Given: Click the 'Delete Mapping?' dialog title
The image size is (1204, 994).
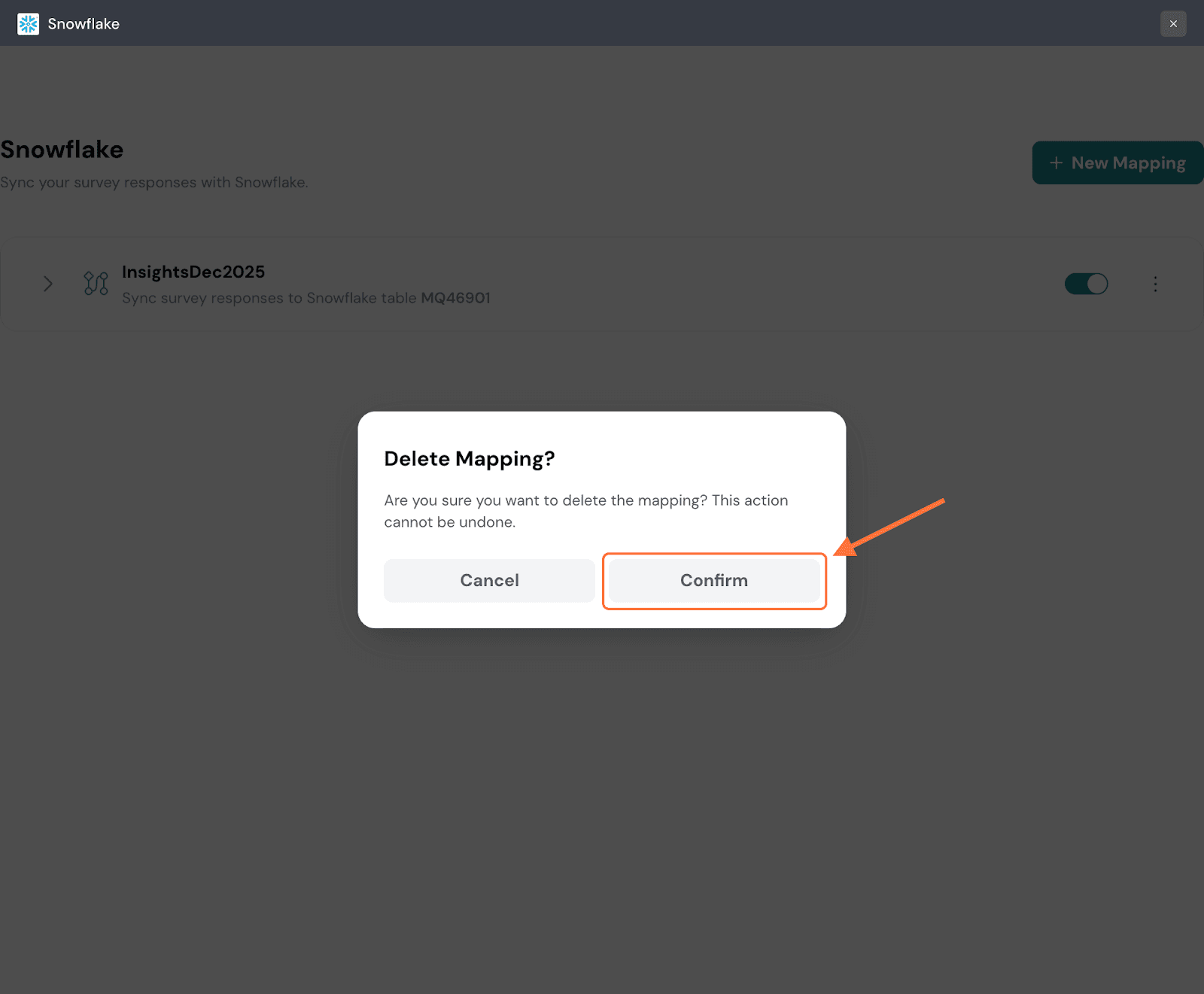Looking at the screenshot, I should [469, 459].
